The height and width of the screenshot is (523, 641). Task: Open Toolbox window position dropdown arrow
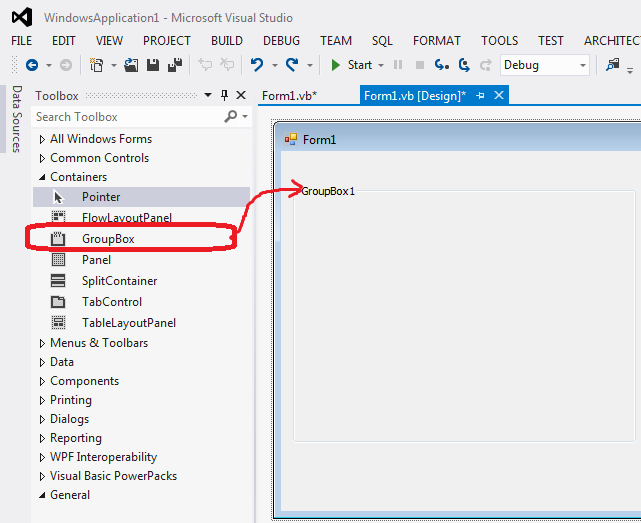208,95
